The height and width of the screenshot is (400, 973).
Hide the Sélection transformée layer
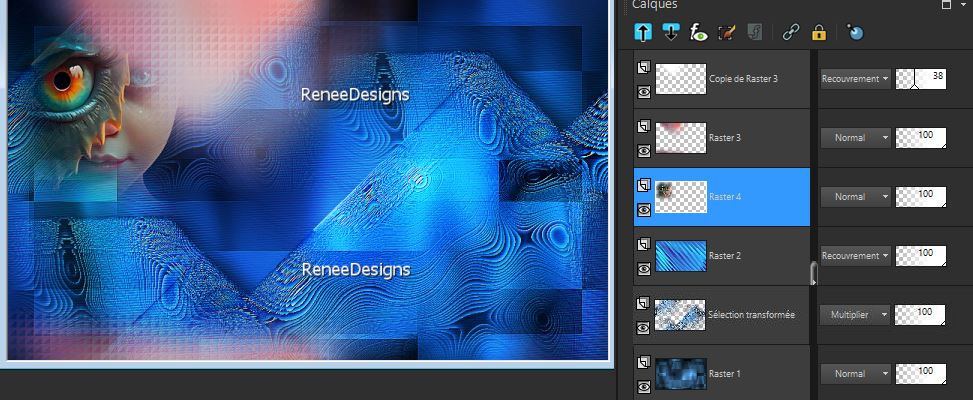coord(643,327)
